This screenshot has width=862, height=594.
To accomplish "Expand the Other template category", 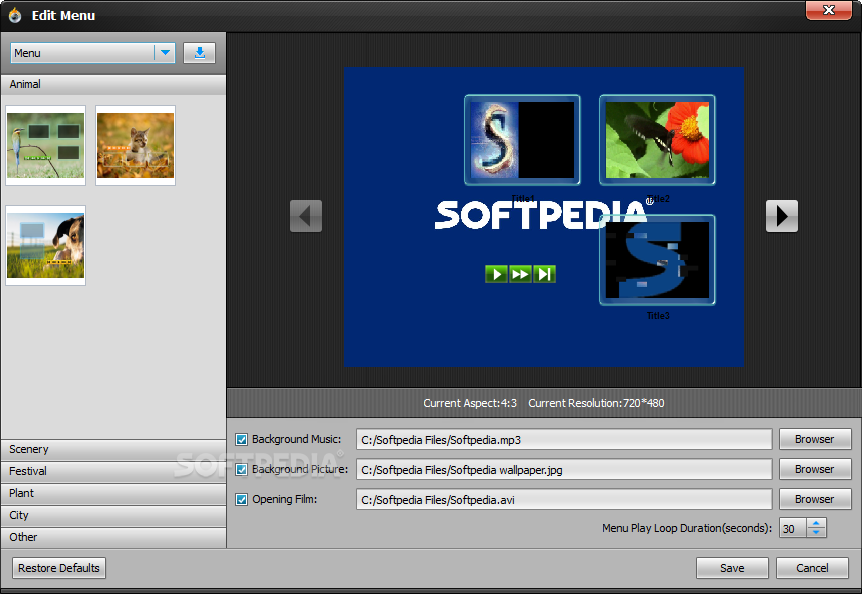I will point(113,537).
